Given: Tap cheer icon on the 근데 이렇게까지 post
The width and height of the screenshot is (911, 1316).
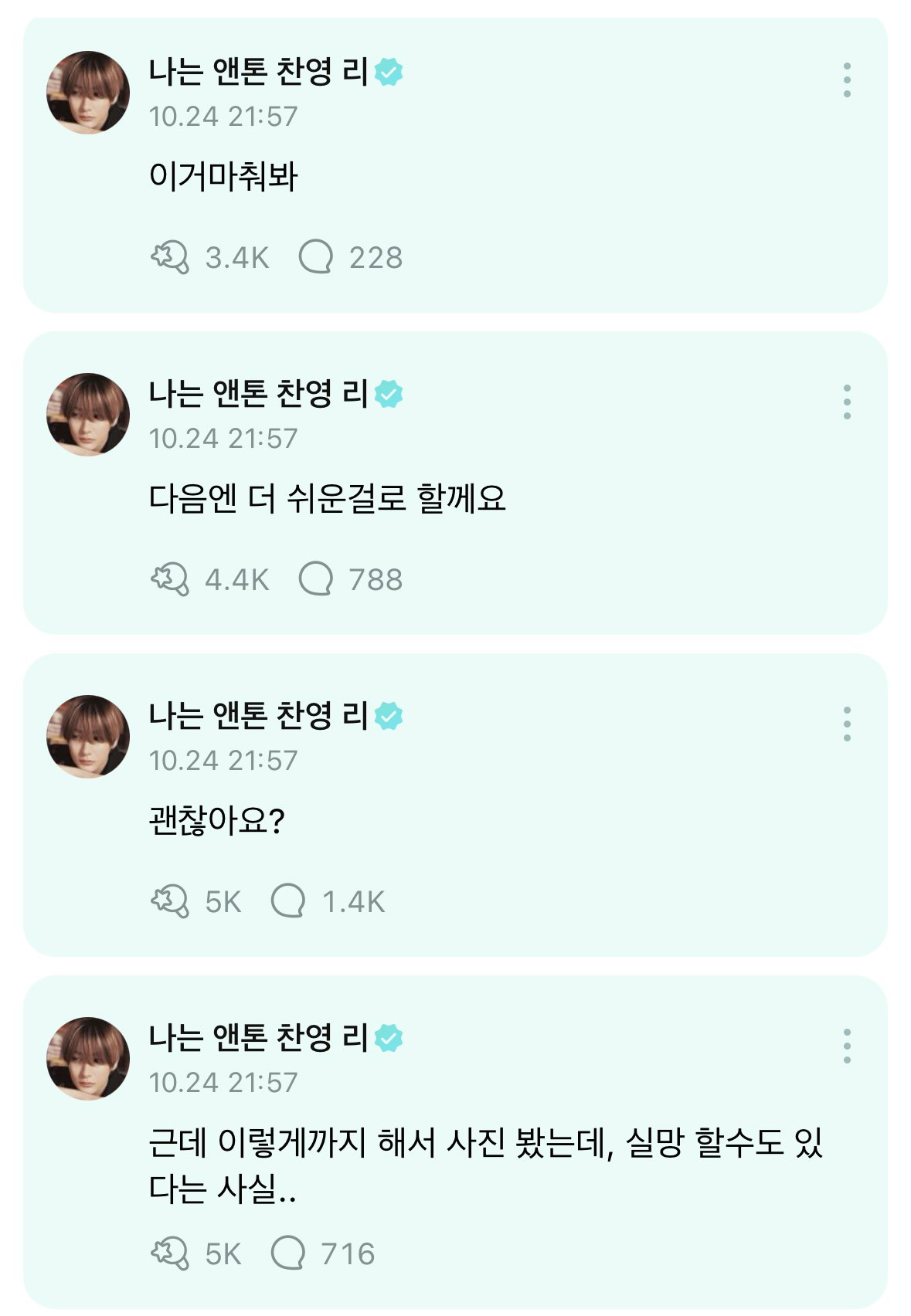Looking at the screenshot, I should (169, 1253).
